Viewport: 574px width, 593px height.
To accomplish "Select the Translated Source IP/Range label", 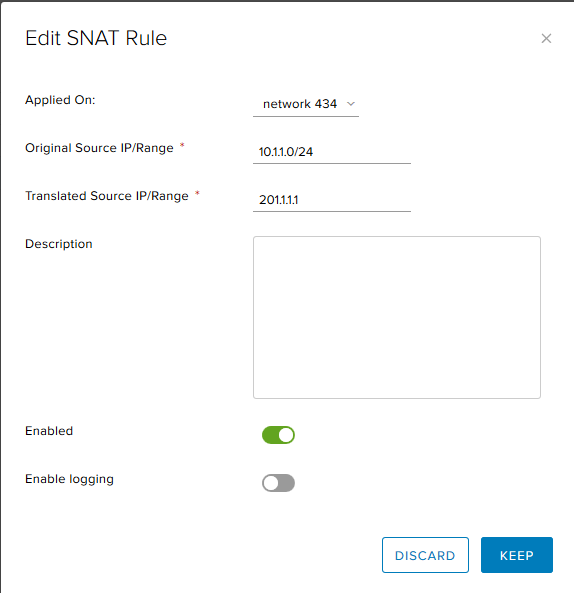I will point(107,196).
